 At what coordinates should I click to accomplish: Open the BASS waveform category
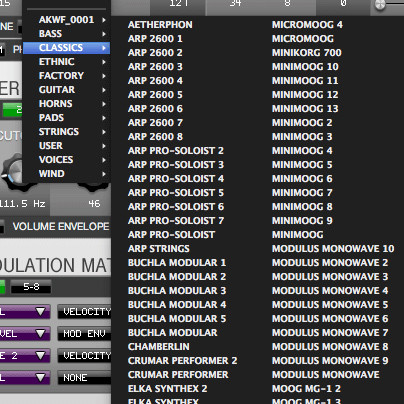[x=66, y=34]
